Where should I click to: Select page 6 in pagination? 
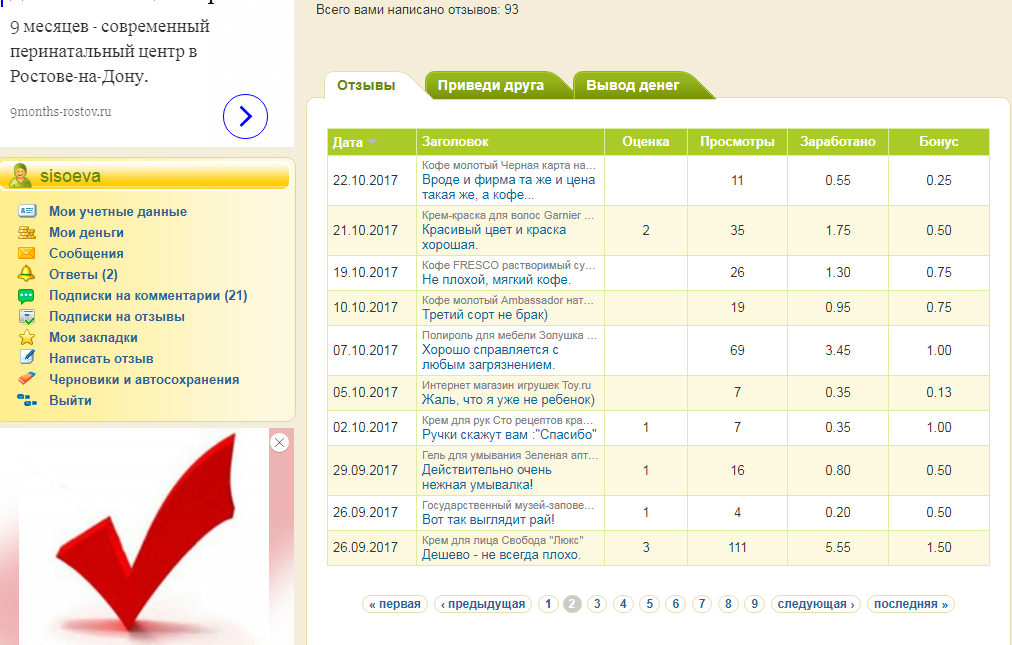(676, 604)
